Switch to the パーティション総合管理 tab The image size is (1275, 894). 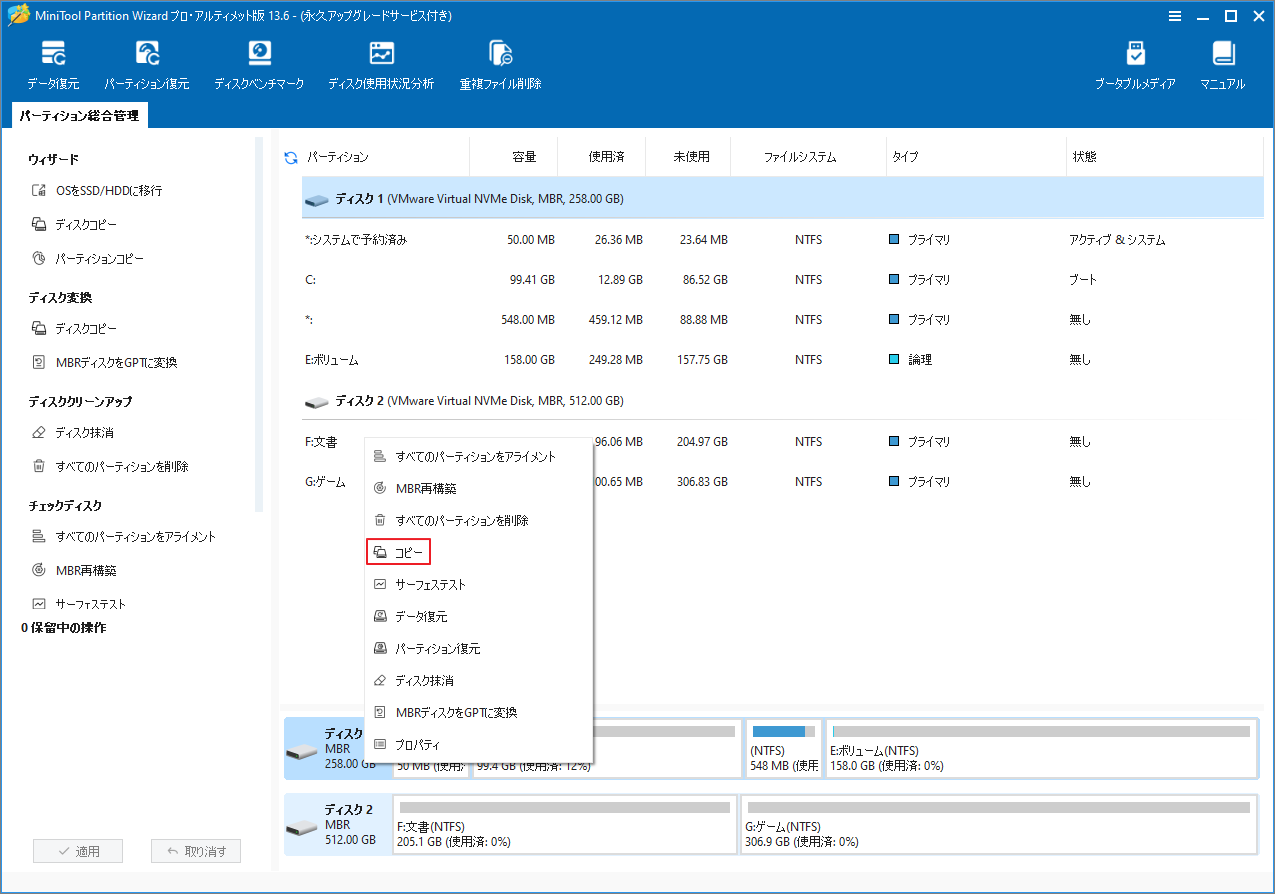click(79, 115)
